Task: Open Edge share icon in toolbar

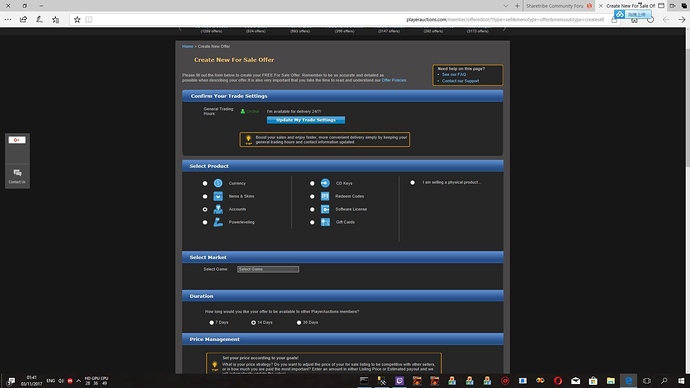Action: pos(23,19)
